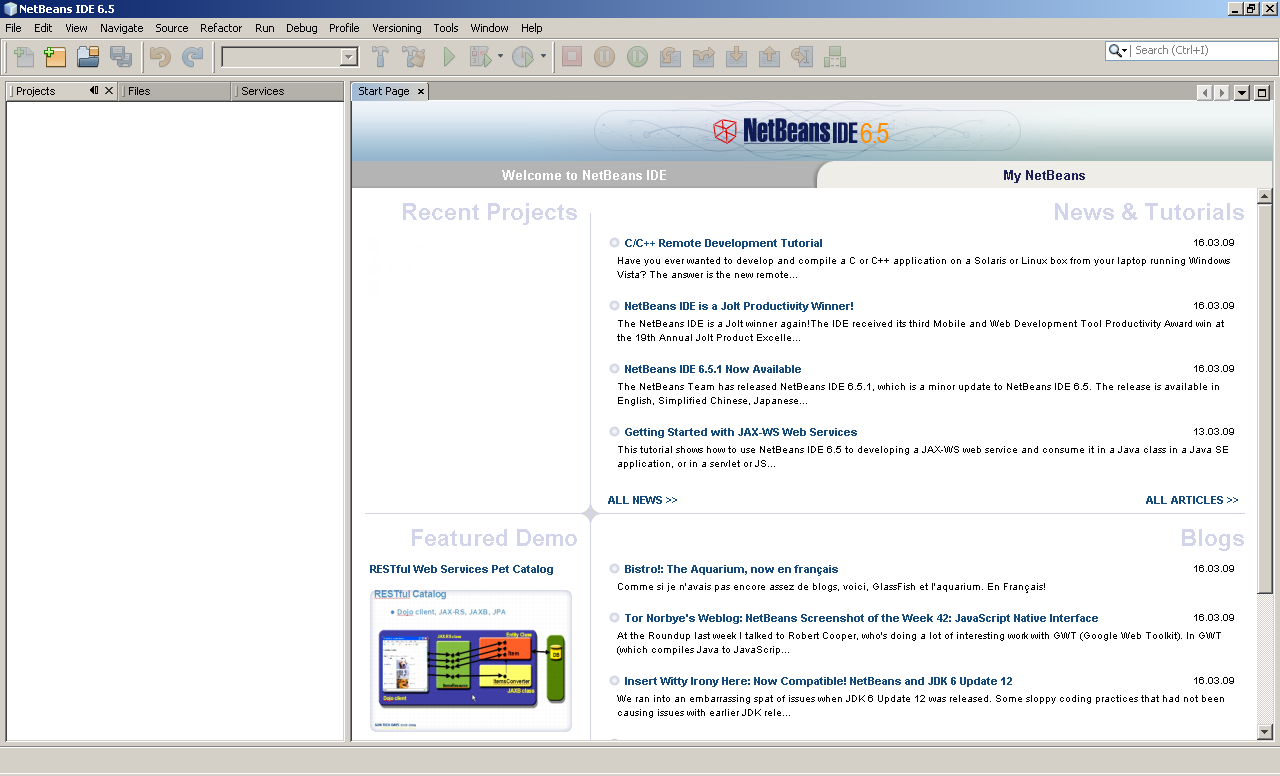Maximize the editor window using the square icon
The height and width of the screenshot is (776, 1280).
click(x=1262, y=93)
